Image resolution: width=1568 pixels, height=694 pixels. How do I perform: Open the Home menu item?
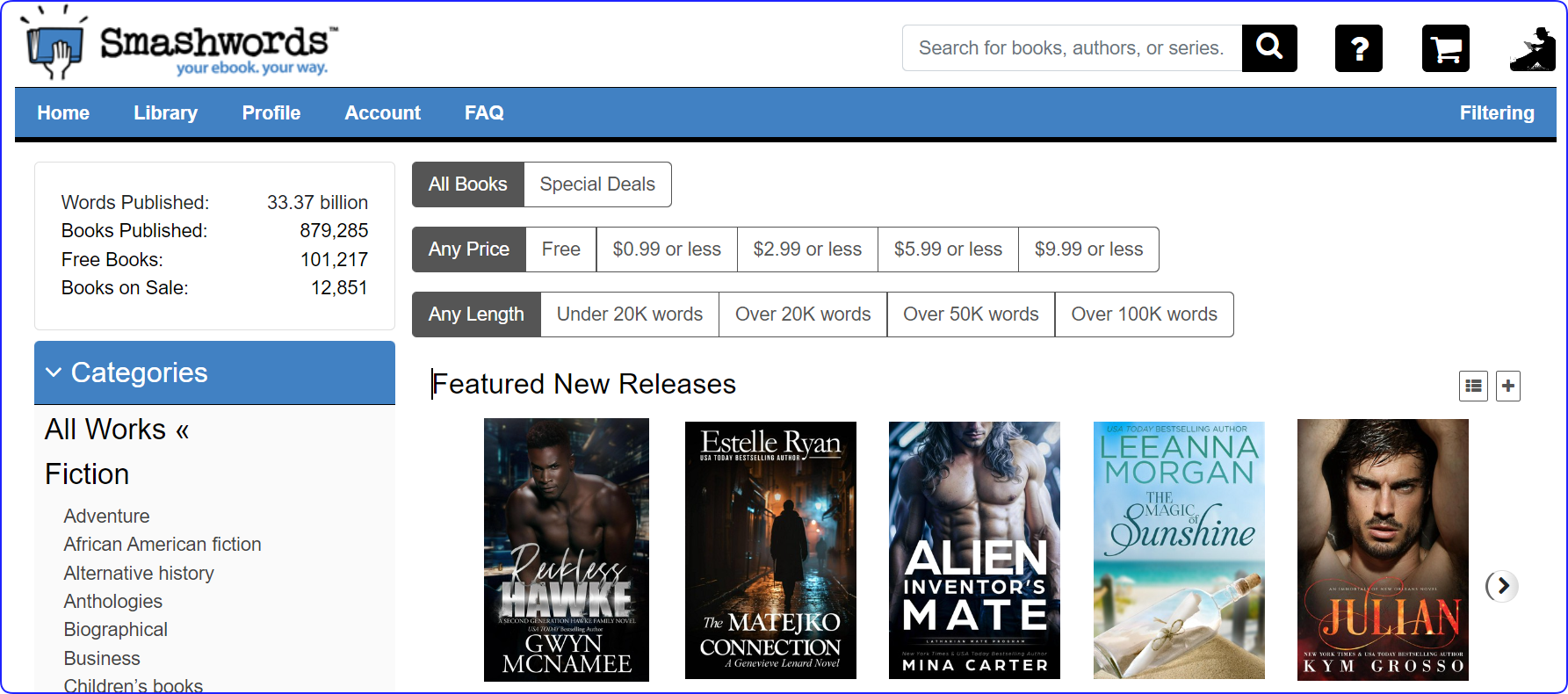pyautogui.click(x=63, y=112)
